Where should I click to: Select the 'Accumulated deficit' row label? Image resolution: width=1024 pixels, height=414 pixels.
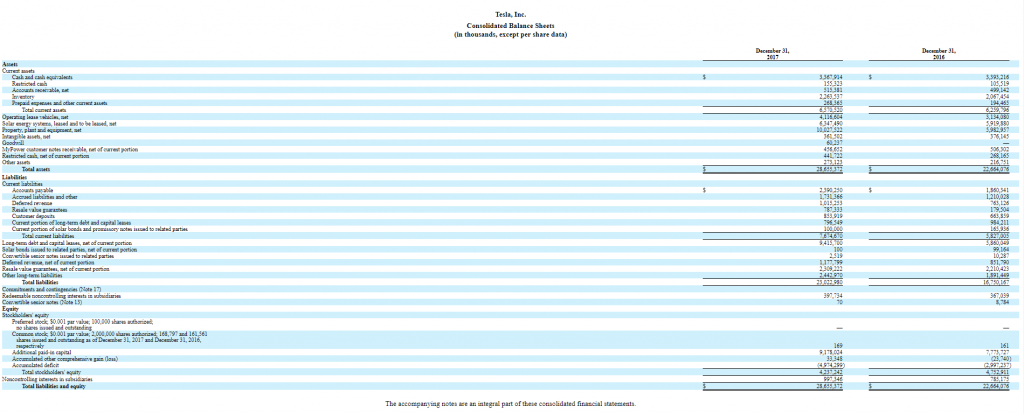pyautogui.click(x=35, y=364)
